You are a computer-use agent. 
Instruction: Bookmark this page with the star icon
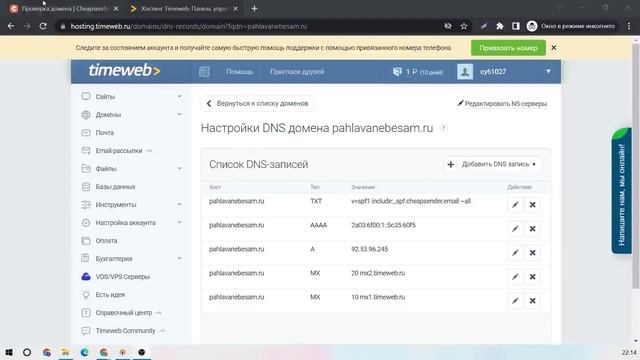[x=464, y=26]
